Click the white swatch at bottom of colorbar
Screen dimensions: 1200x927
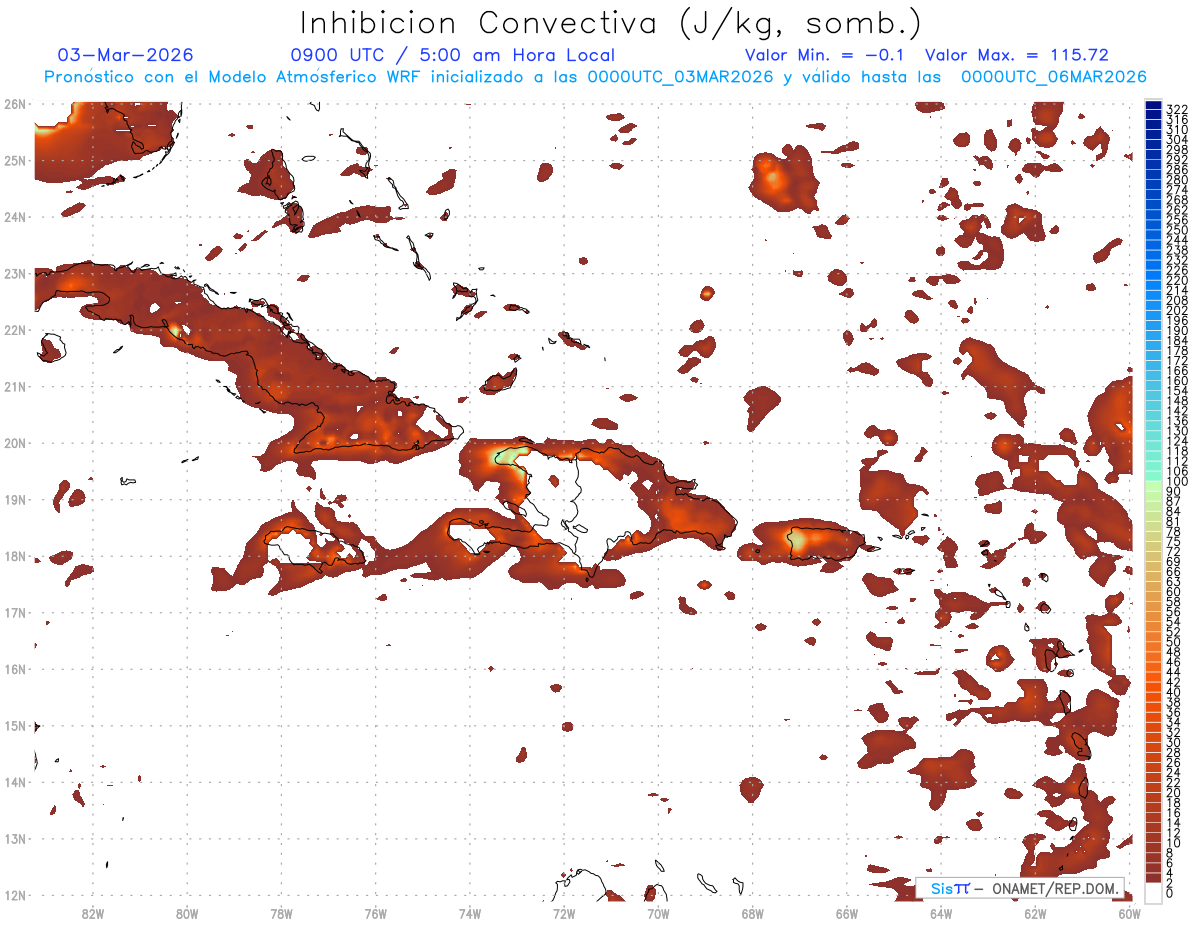(1153, 893)
